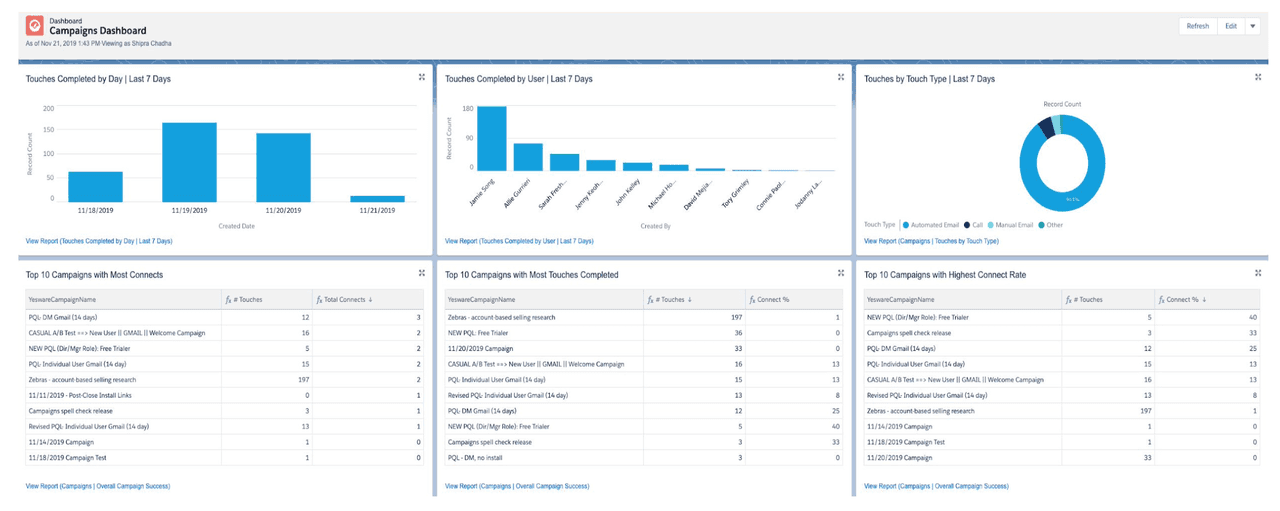Click the Campaigns Dashboard app icon

[x=35, y=27]
